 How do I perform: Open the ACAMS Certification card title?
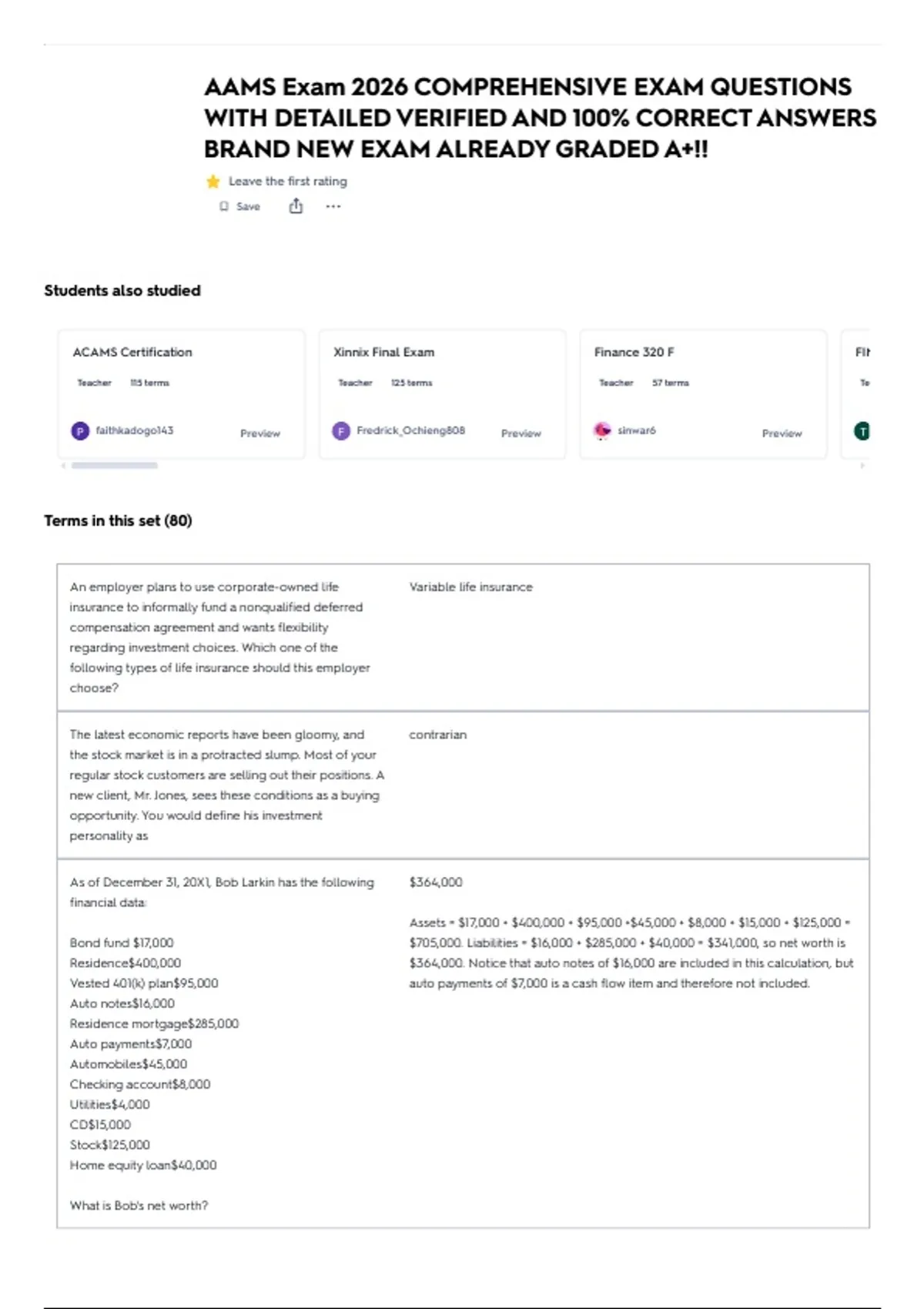(x=132, y=352)
